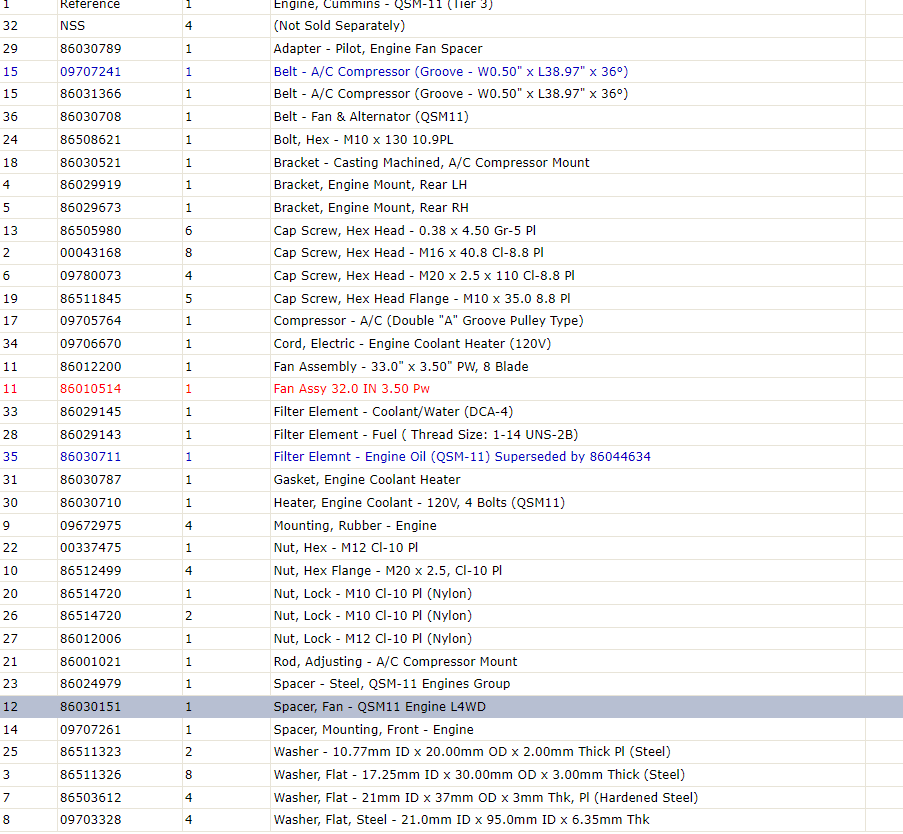Click part number 09780073
903x834 pixels.
90,276
